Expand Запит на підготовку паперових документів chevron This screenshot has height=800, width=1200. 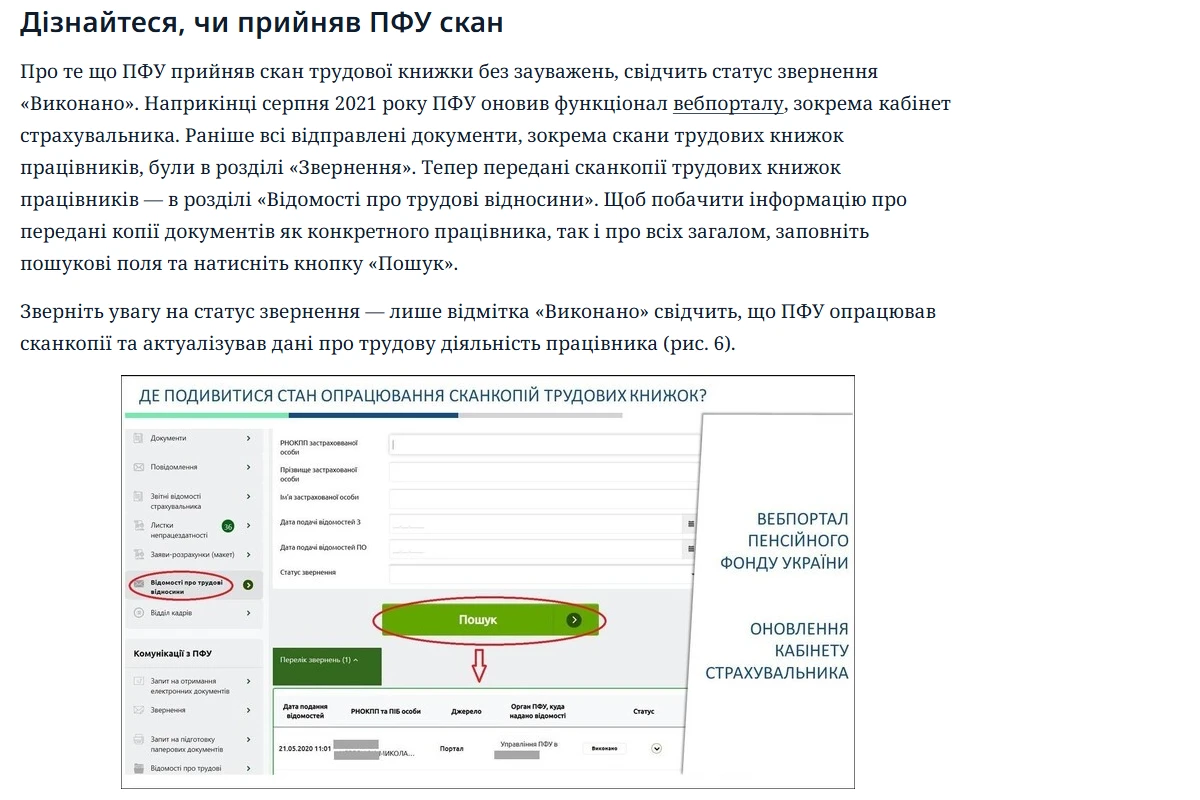[248, 740]
